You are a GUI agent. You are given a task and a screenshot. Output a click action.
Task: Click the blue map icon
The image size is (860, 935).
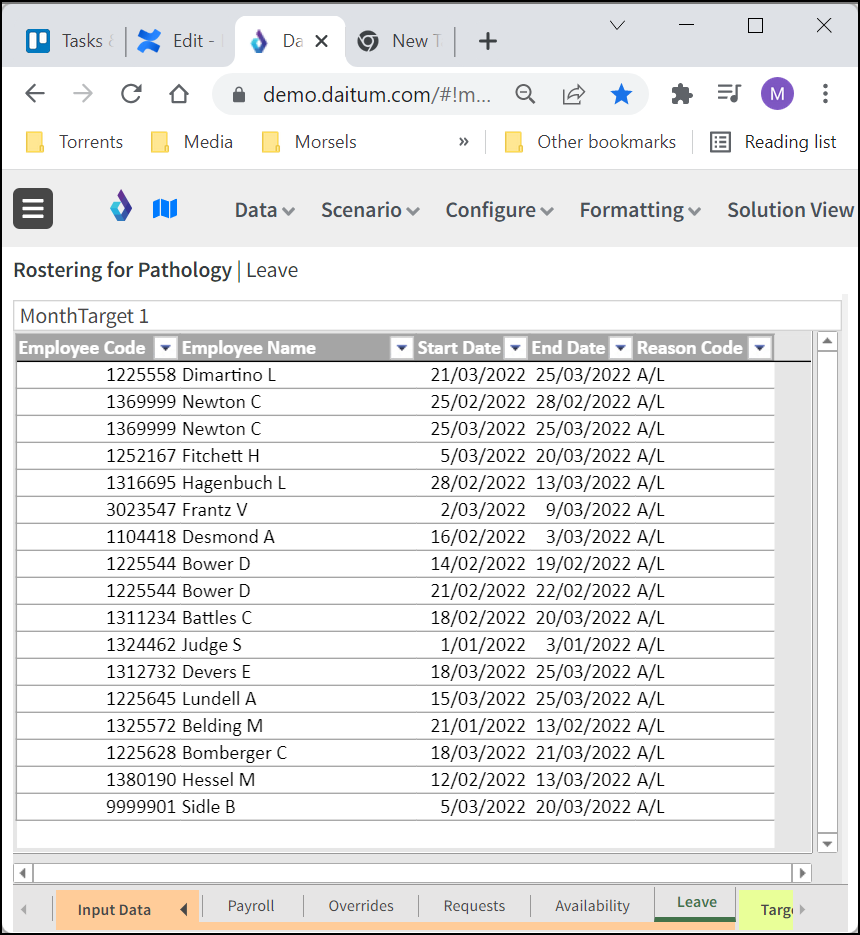point(165,208)
